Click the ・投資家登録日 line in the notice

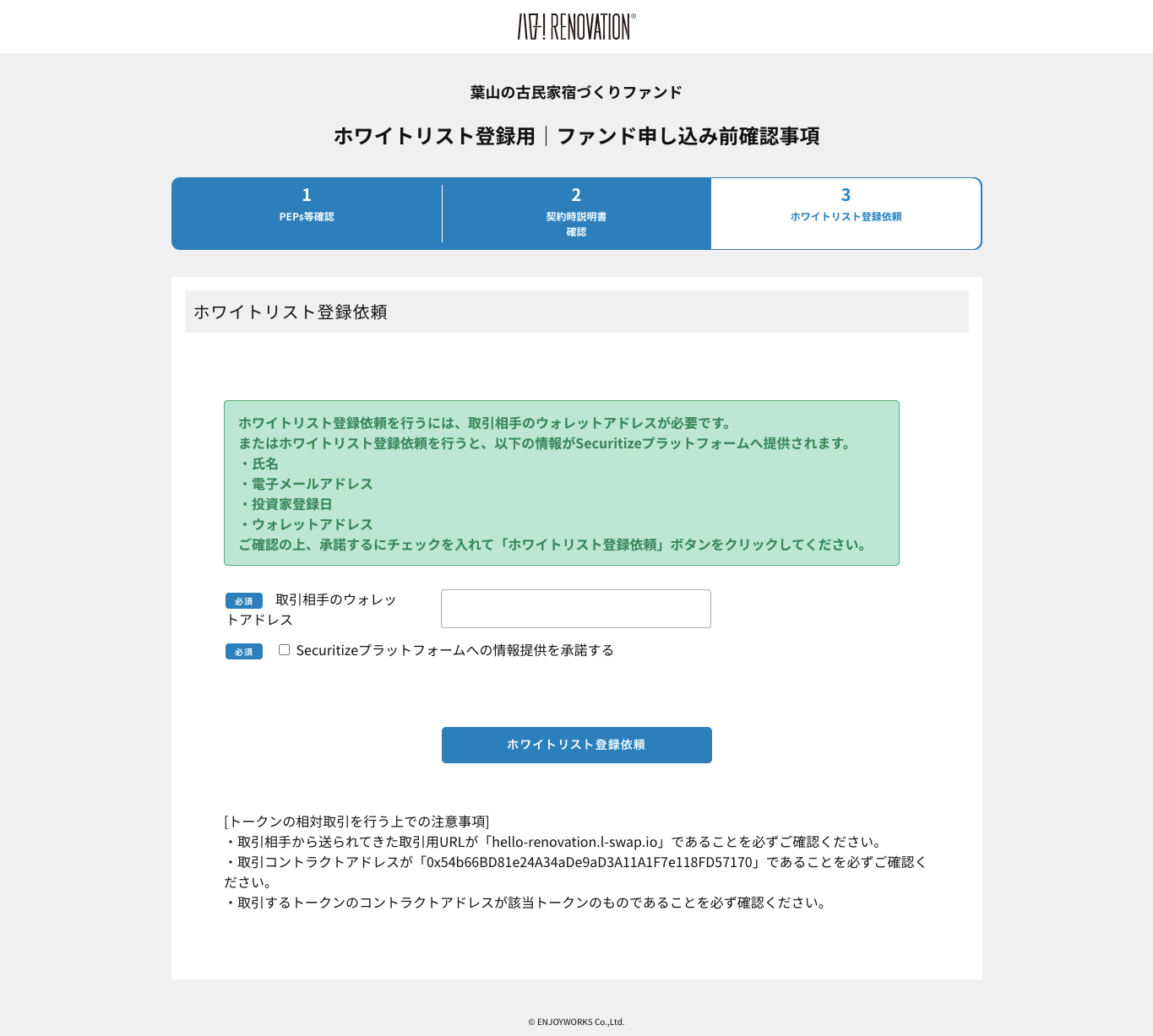pyautogui.click(x=286, y=504)
